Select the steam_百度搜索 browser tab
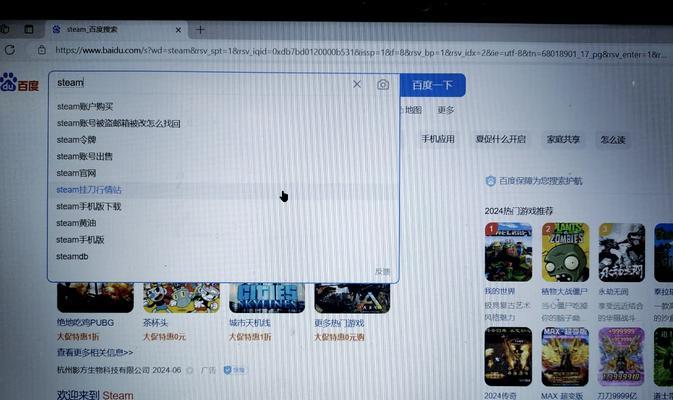The image size is (673, 400). coord(116,30)
